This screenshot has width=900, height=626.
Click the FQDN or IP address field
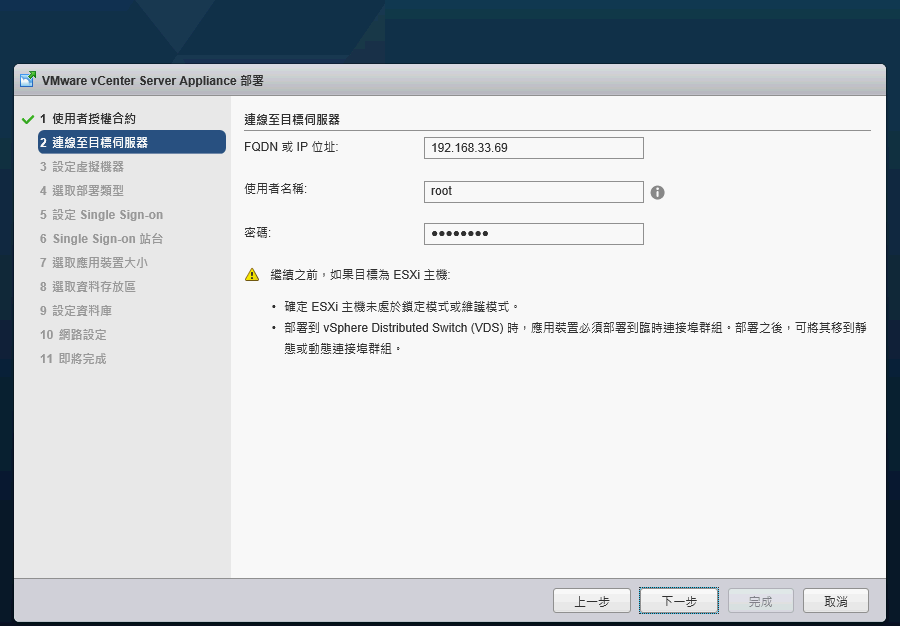tap(533, 148)
